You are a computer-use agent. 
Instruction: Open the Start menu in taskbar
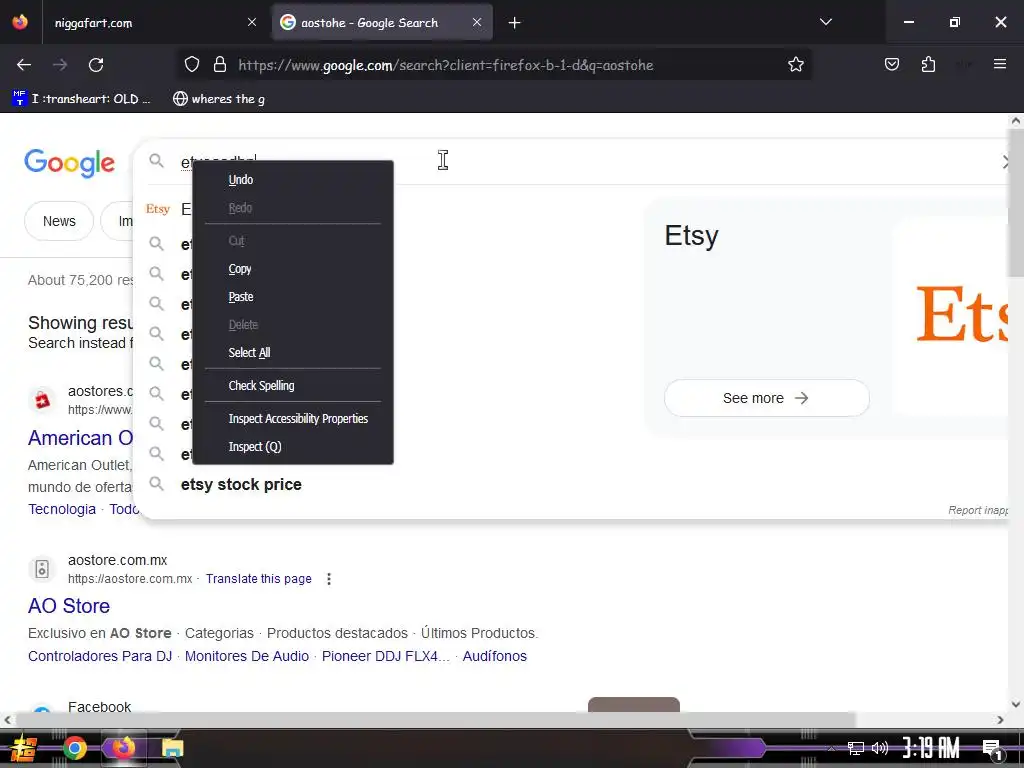click(24, 748)
